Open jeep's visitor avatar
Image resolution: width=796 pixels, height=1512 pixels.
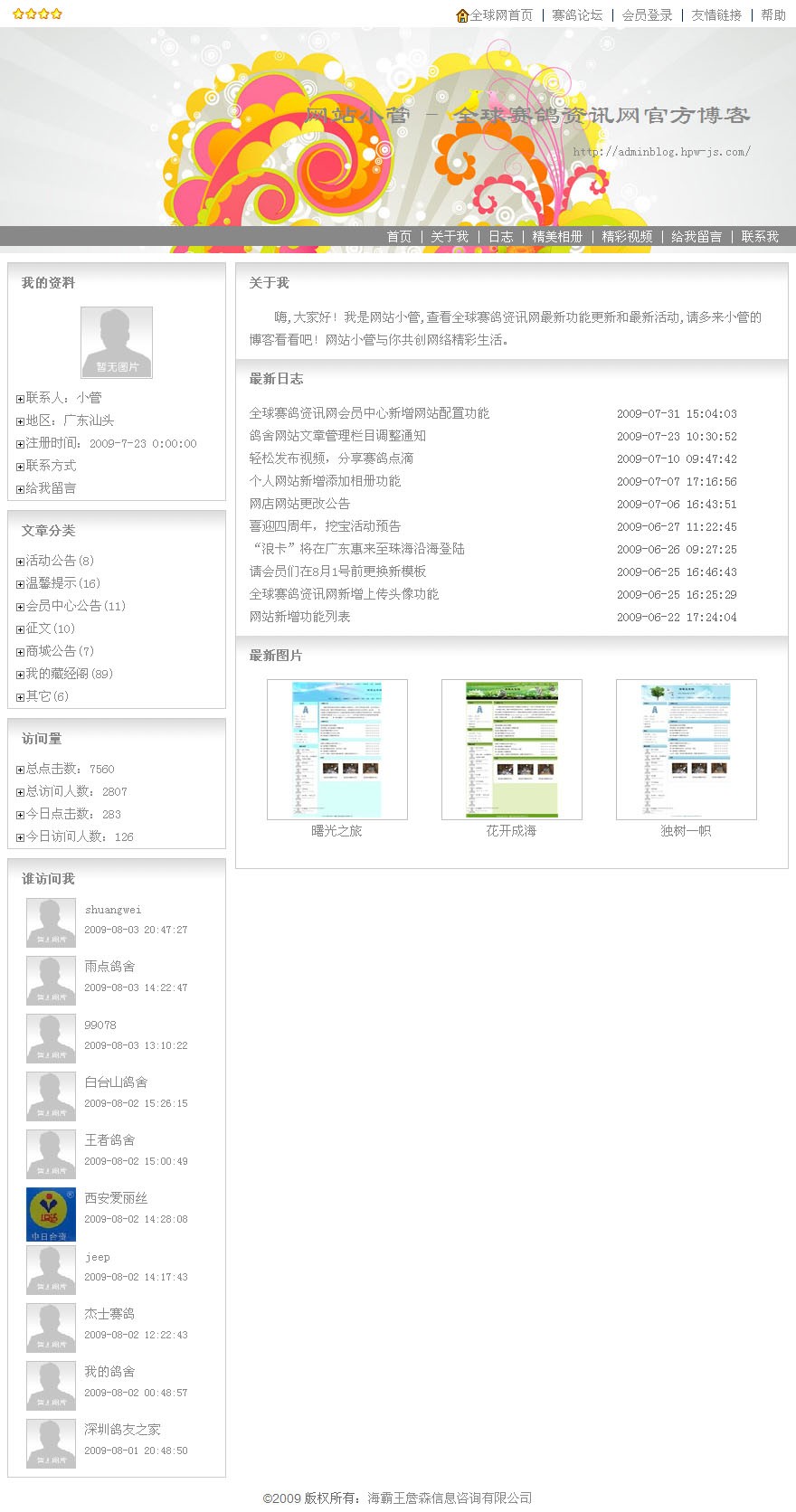click(x=52, y=1270)
